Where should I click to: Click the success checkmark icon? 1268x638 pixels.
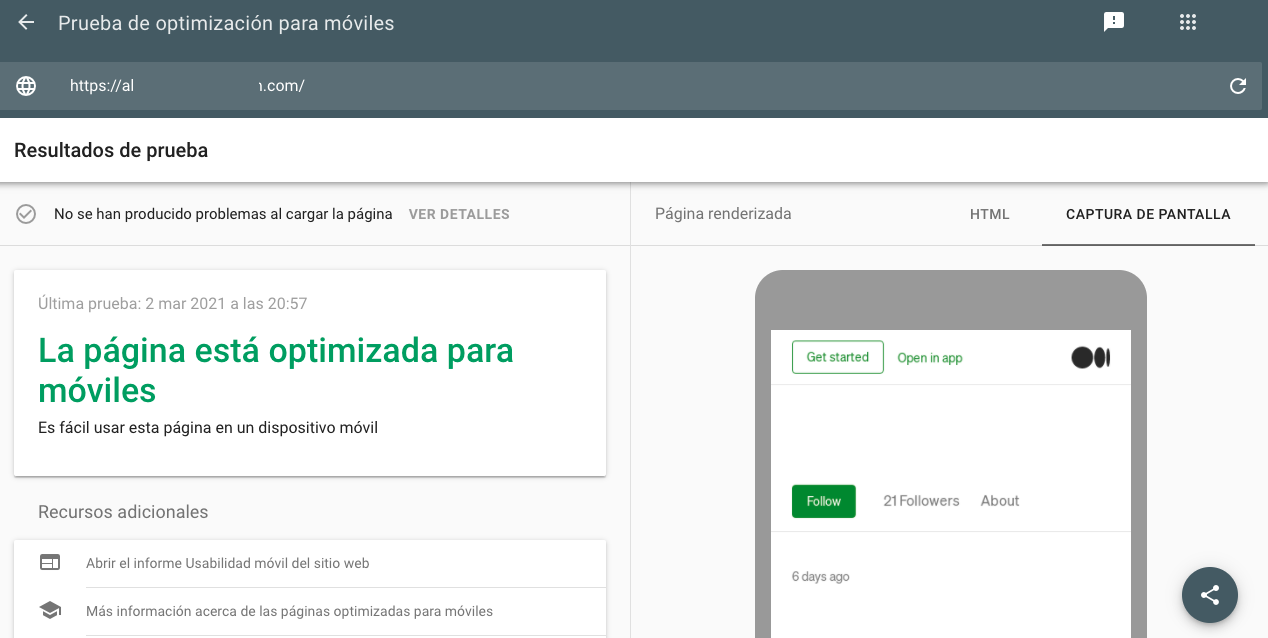pyautogui.click(x=26, y=213)
